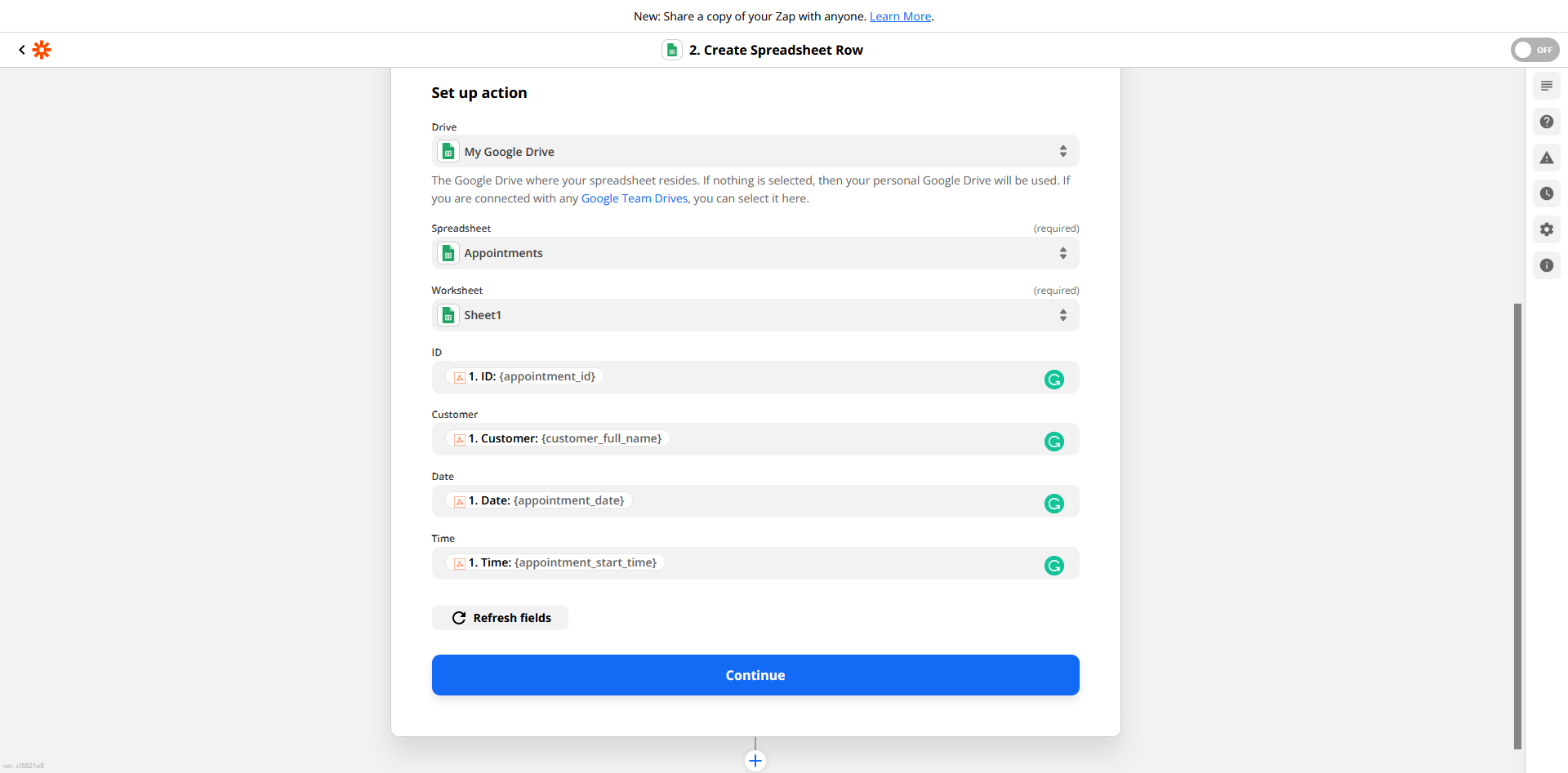
Task: Click the '2. Create Spreadsheet Row' title
Action: point(776,50)
